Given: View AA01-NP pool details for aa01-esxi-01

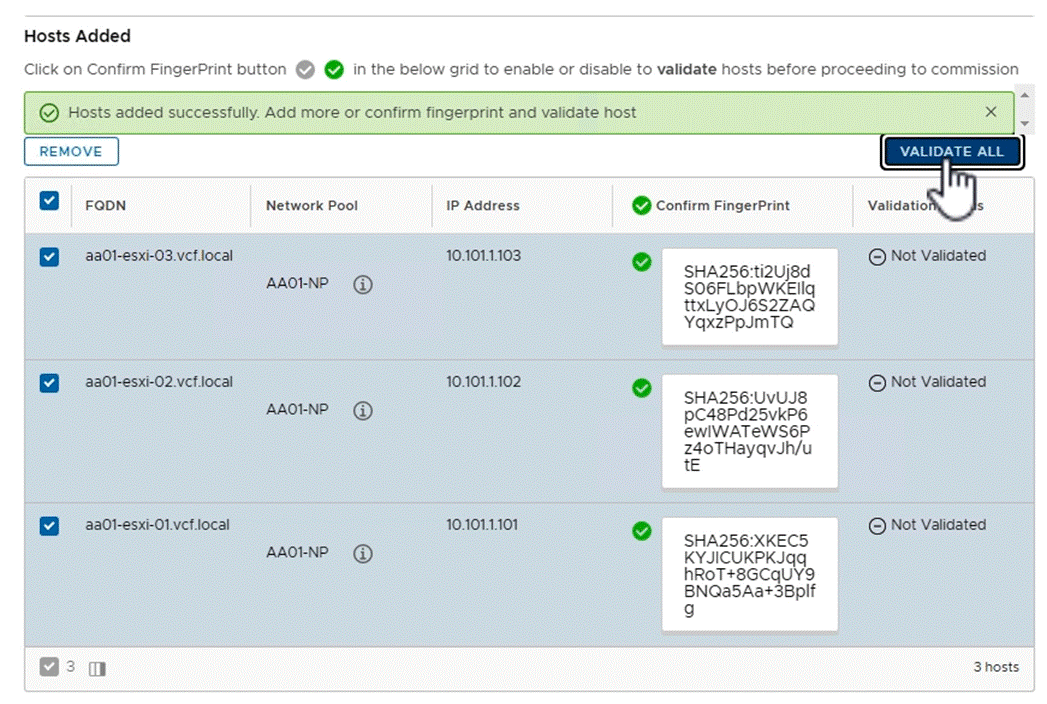Looking at the screenshot, I should tap(363, 553).
